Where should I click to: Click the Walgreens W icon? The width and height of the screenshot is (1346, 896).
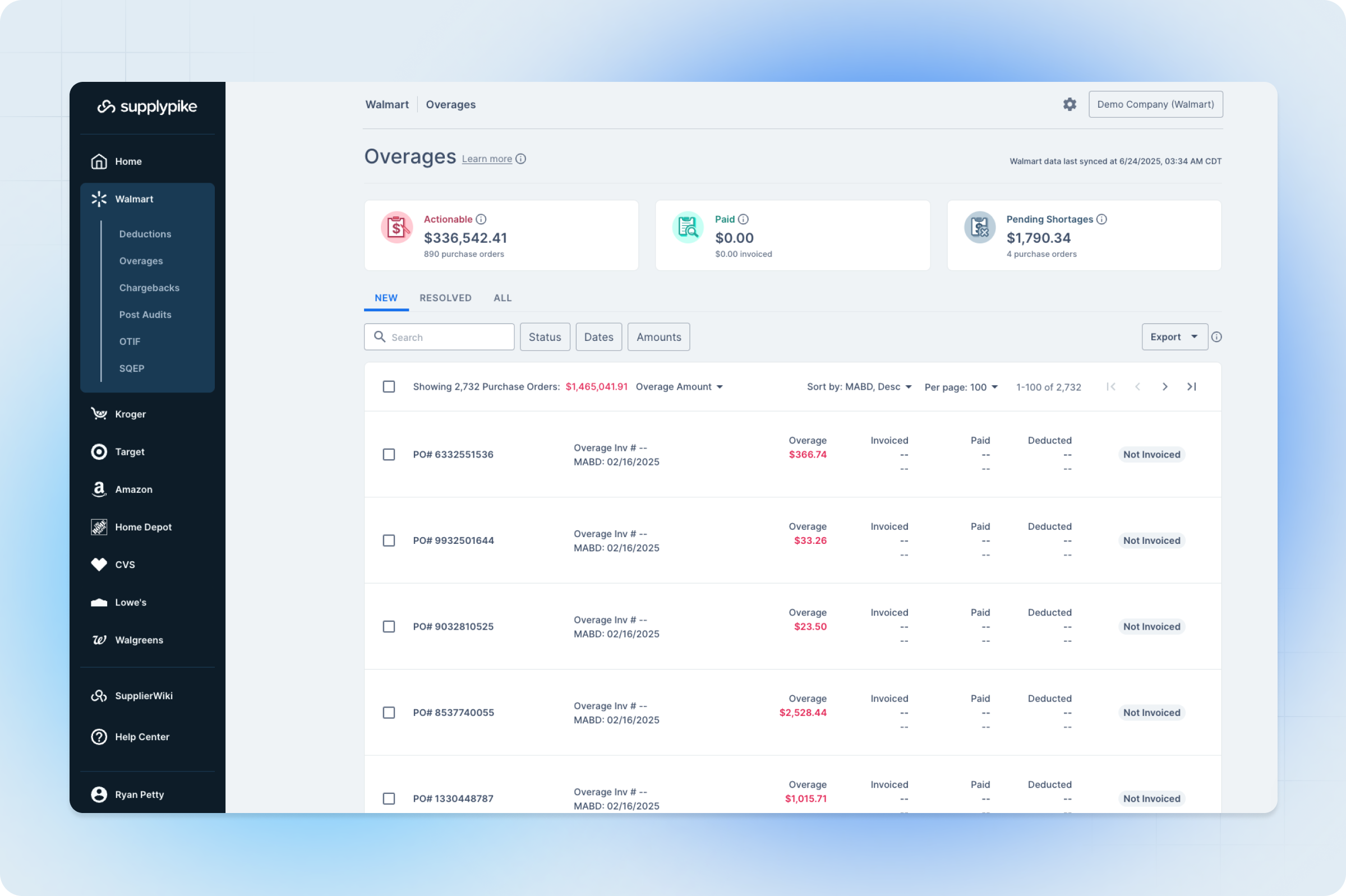point(99,640)
